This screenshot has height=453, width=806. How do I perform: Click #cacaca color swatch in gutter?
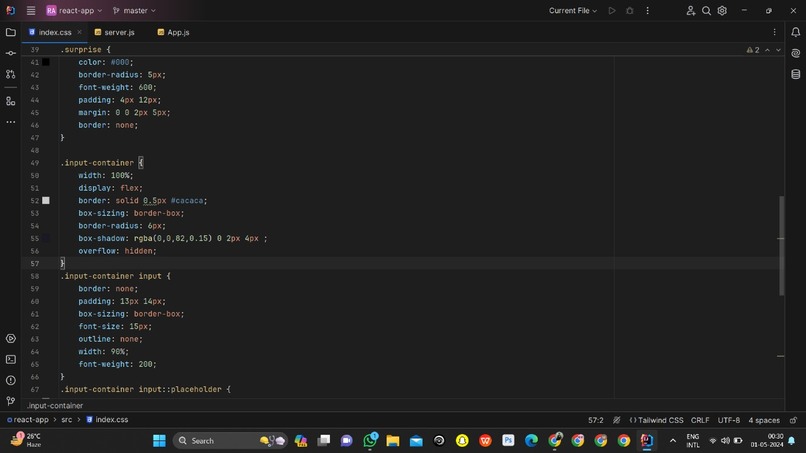(46, 201)
